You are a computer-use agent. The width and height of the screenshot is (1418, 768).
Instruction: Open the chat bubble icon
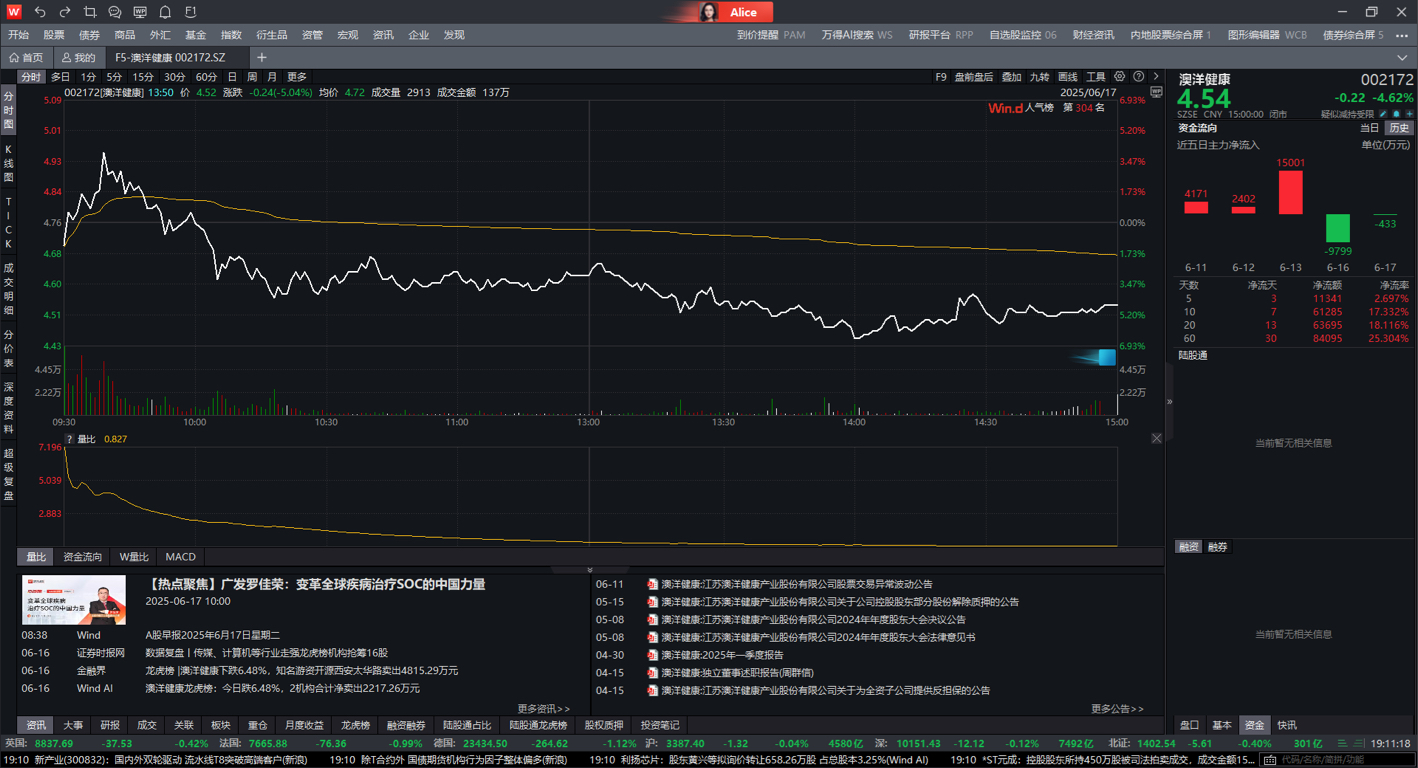[115, 12]
